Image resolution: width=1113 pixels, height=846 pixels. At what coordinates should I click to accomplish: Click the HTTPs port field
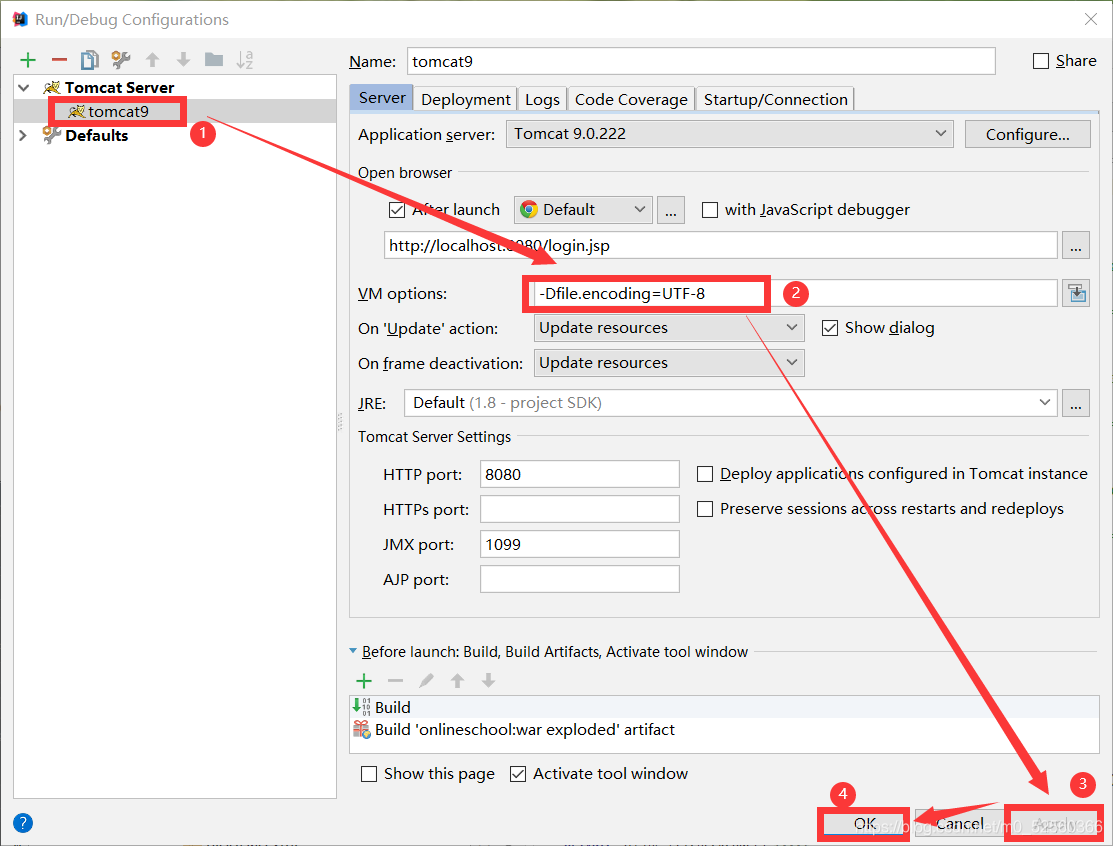(579, 509)
